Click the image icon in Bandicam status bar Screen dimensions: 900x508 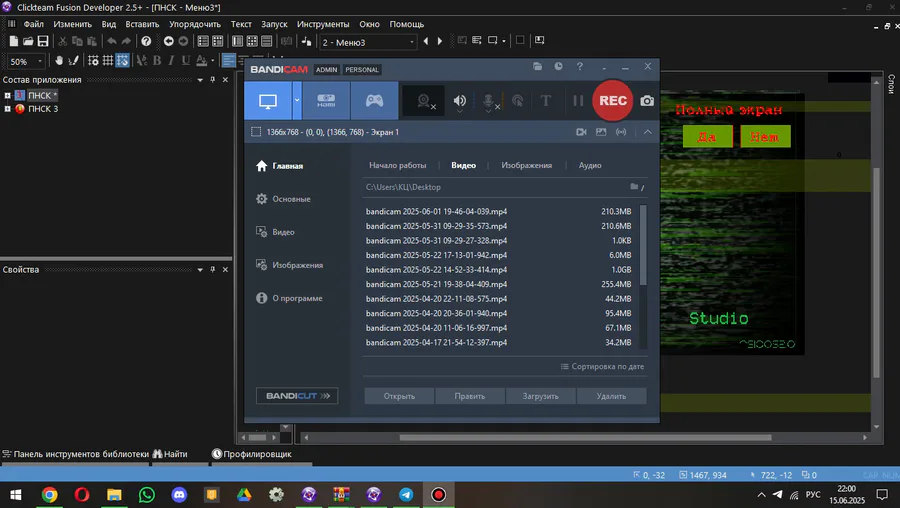pyautogui.click(x=601, y=132)
